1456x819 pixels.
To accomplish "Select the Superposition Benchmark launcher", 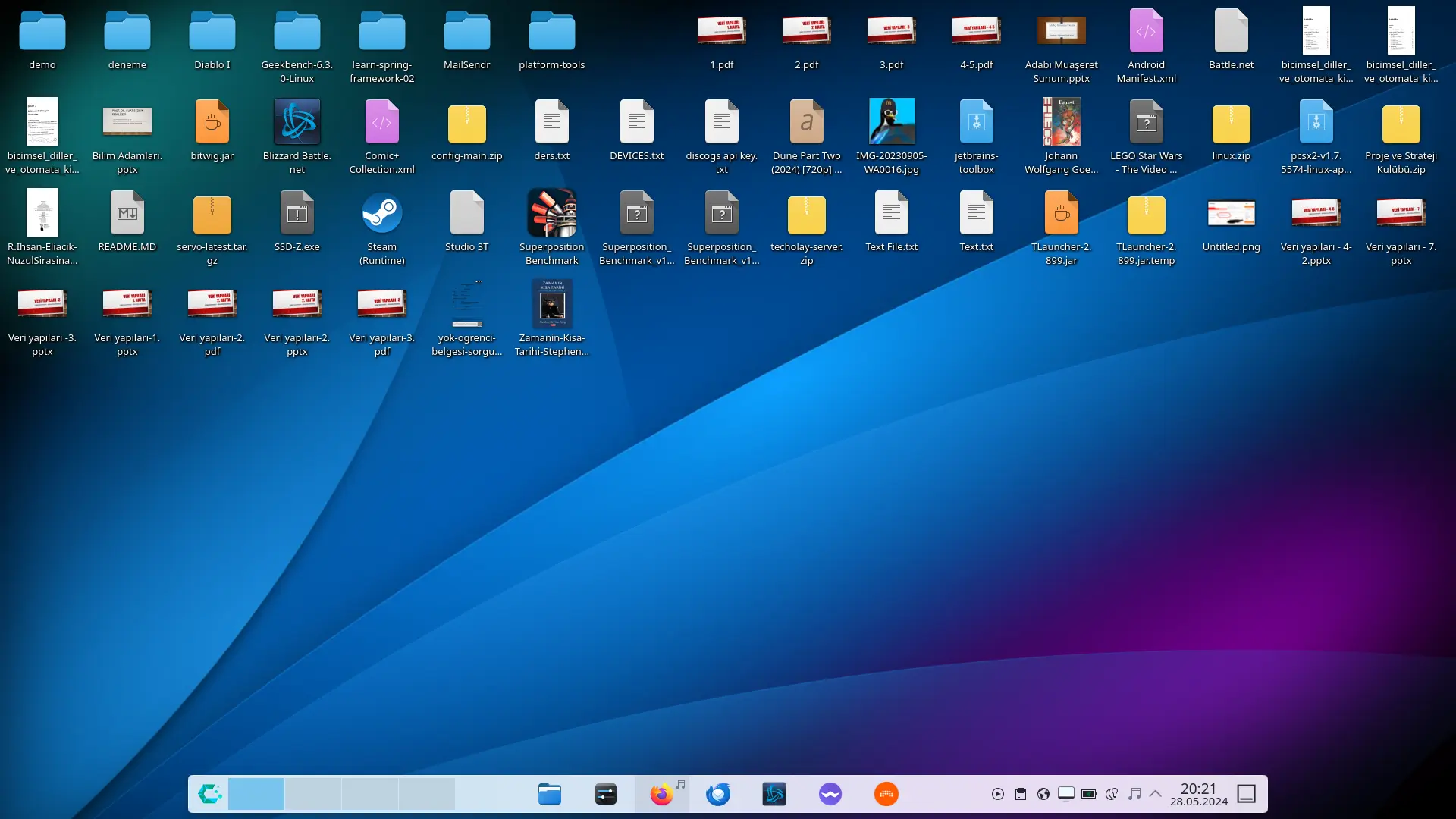I will (x=552, y=228).
